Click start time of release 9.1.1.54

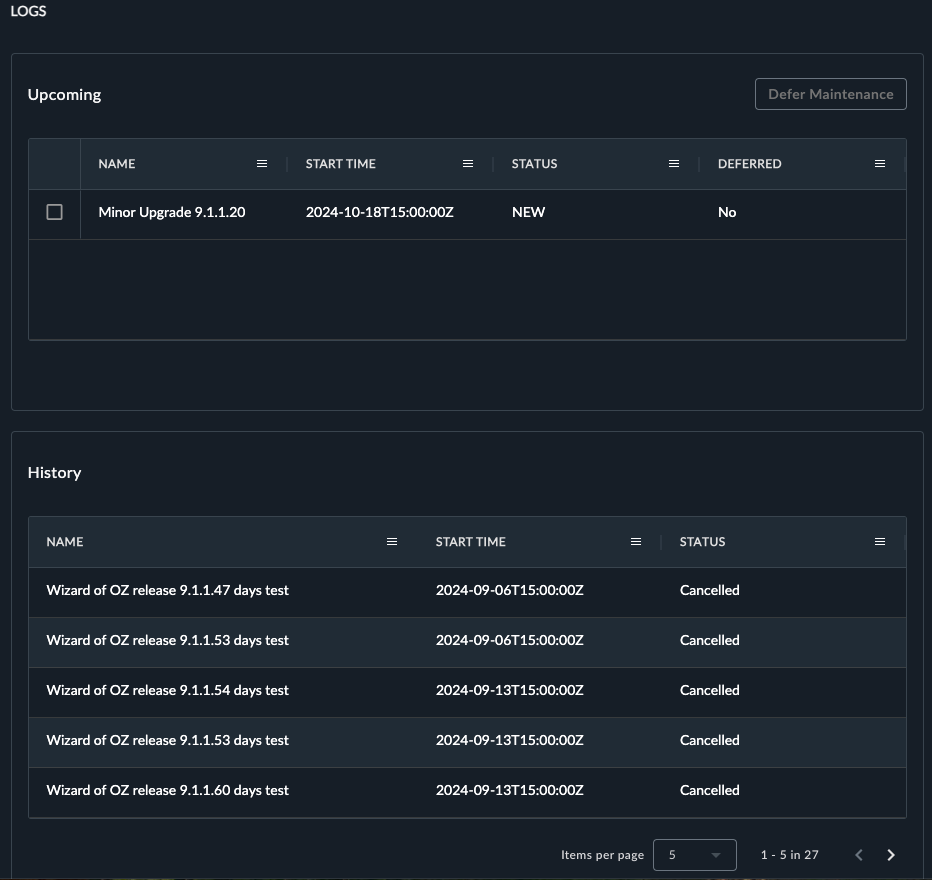click(509, 690)
